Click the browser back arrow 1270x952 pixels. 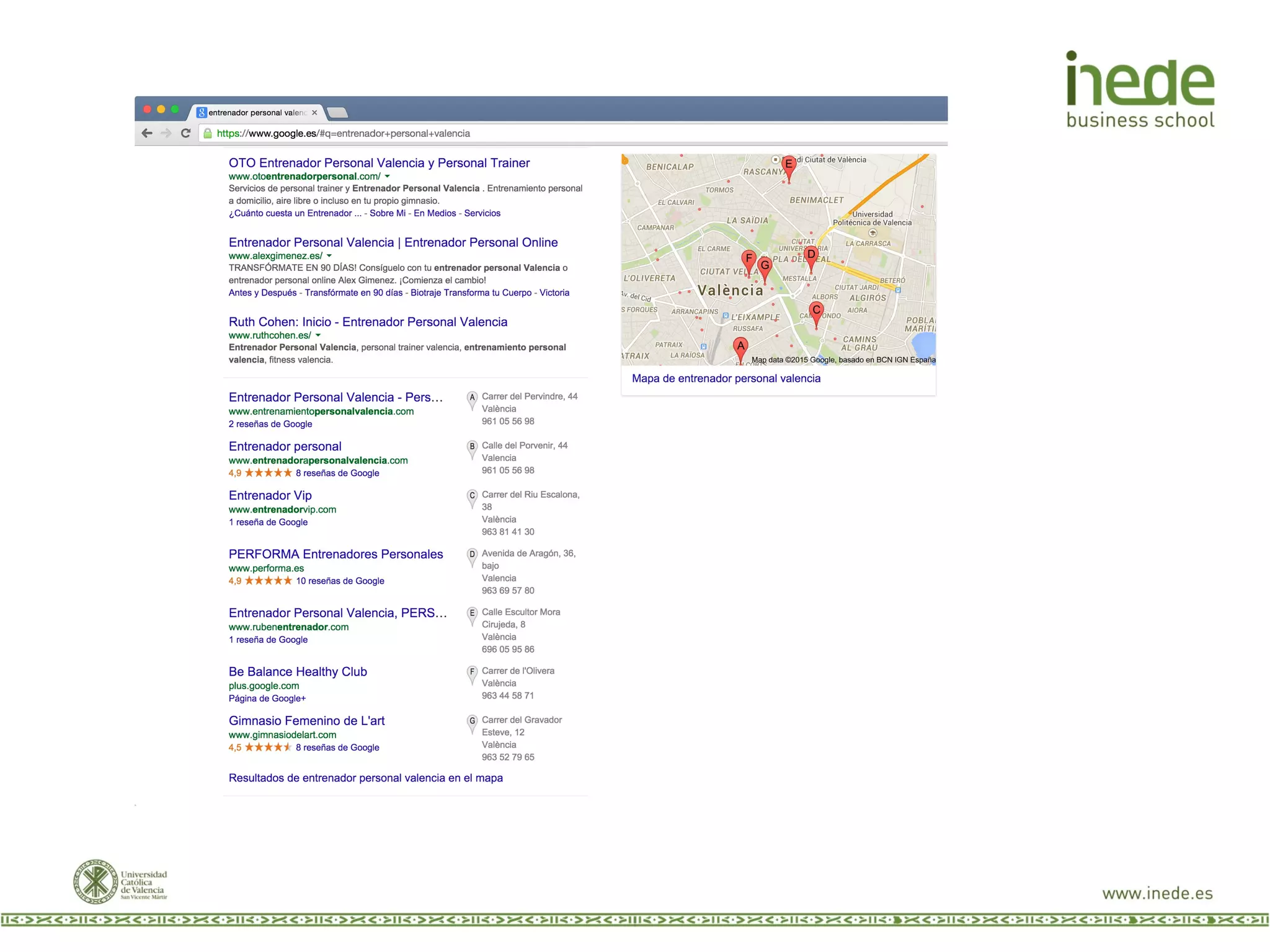coord(147,133)
